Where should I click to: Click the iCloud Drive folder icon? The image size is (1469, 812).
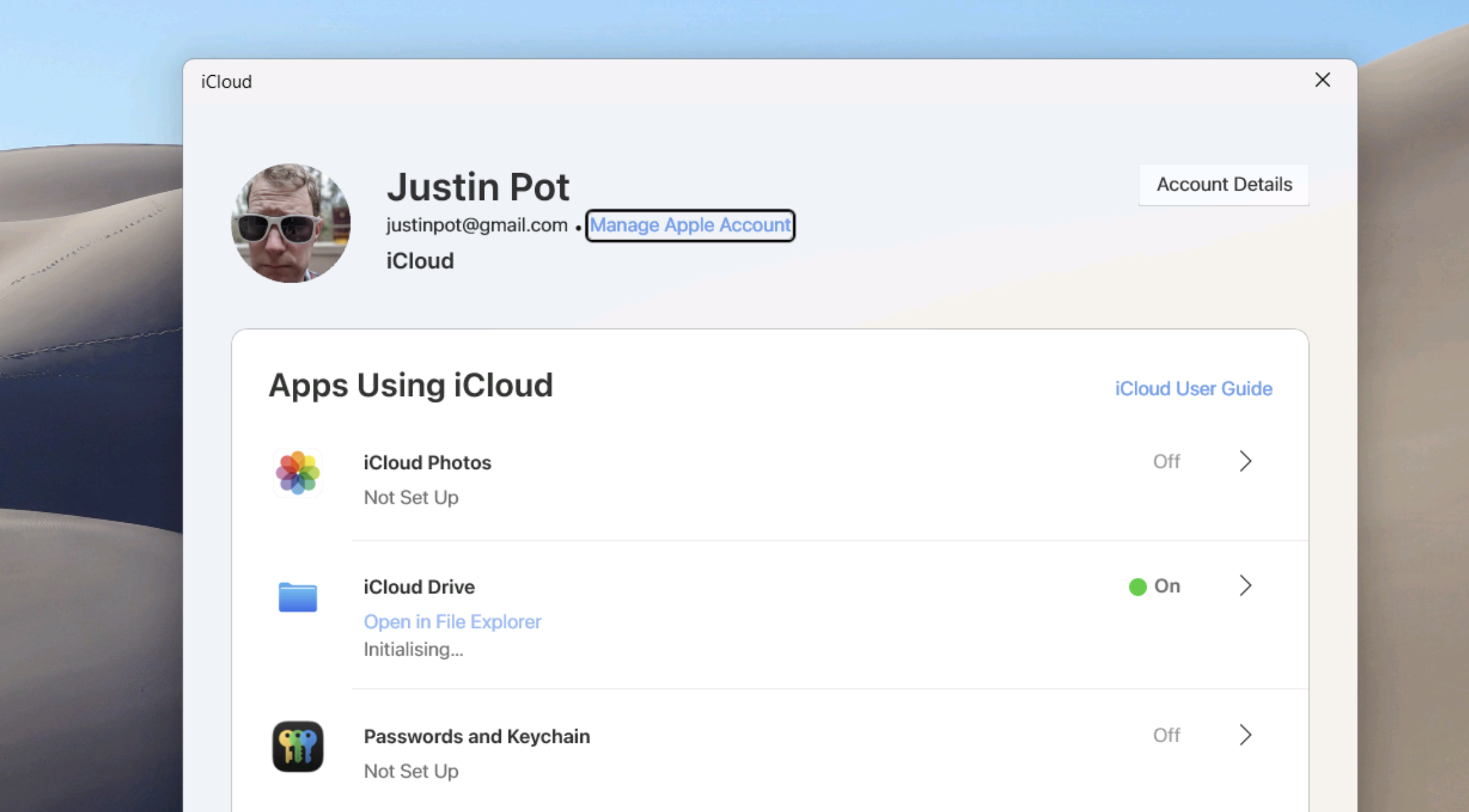pyautogui.click(x=297, y=597)
